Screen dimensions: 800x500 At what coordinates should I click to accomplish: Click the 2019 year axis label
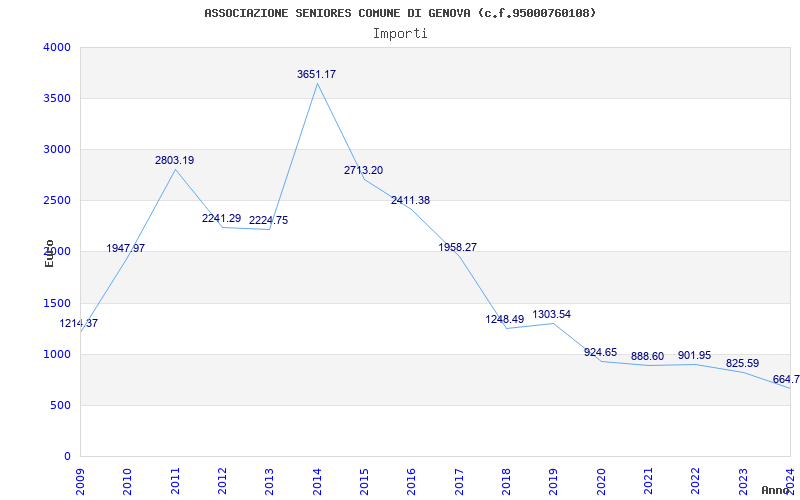tap(554, 478)
